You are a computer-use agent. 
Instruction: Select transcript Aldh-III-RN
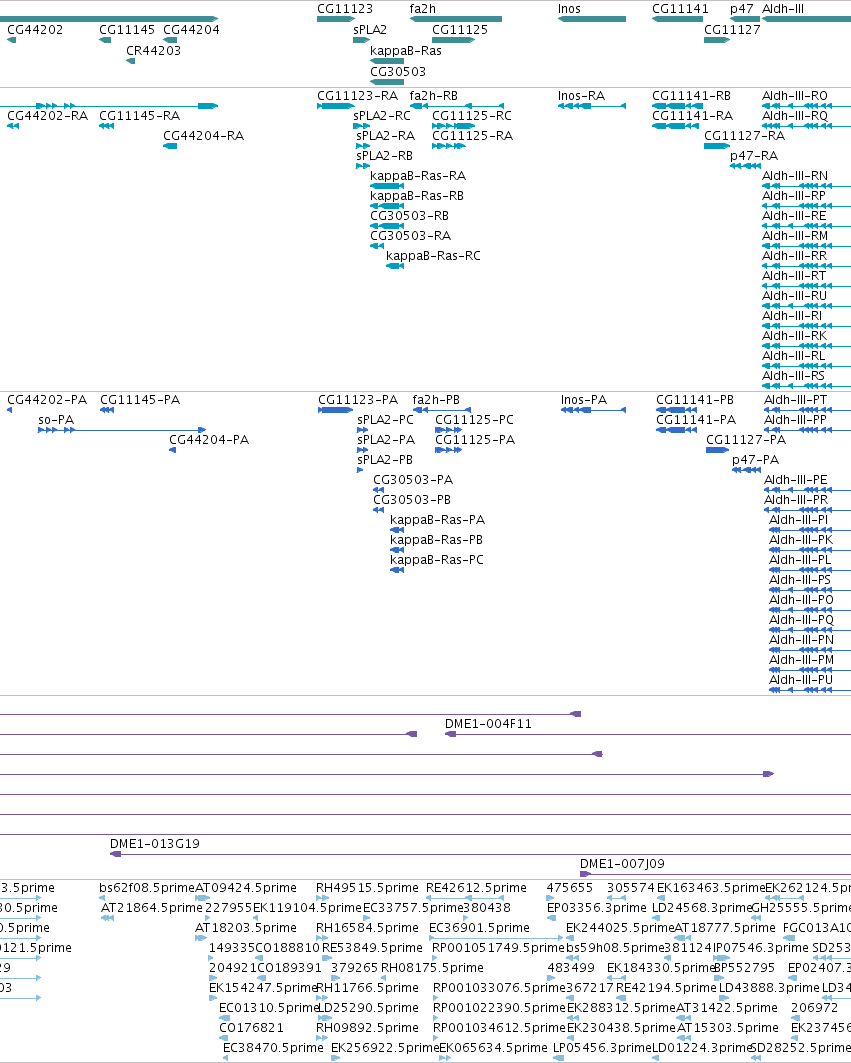pos(795,176)
